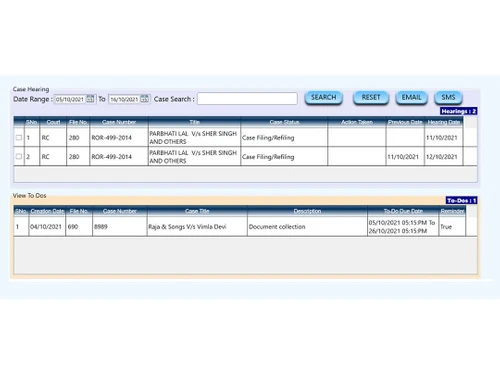Viewport: 500px width, 375px height.
Task: Sort hearings by SNo. column header
Action: point(32,122)
